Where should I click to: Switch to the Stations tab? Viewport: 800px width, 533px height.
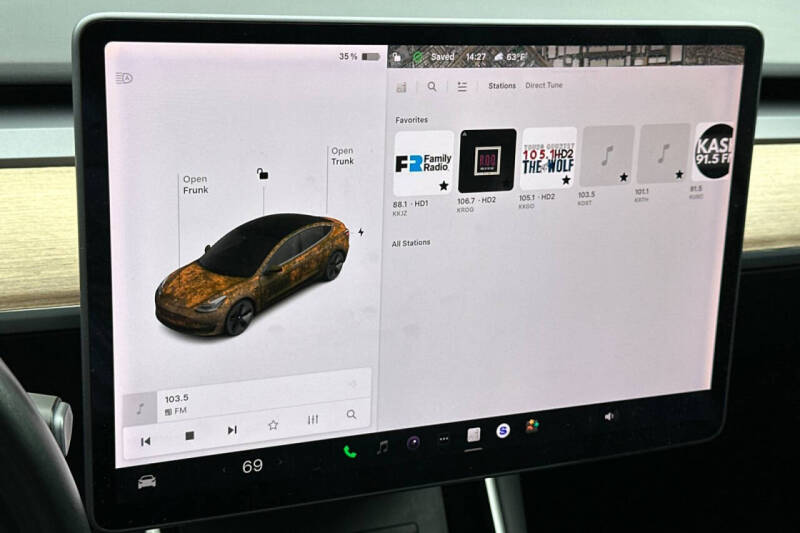click(x=502, y=86)
